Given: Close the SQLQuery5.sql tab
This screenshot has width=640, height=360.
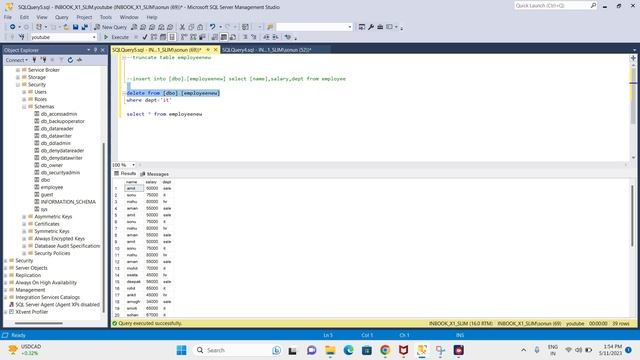Looking at the screenshot, I should click(216, 50).
